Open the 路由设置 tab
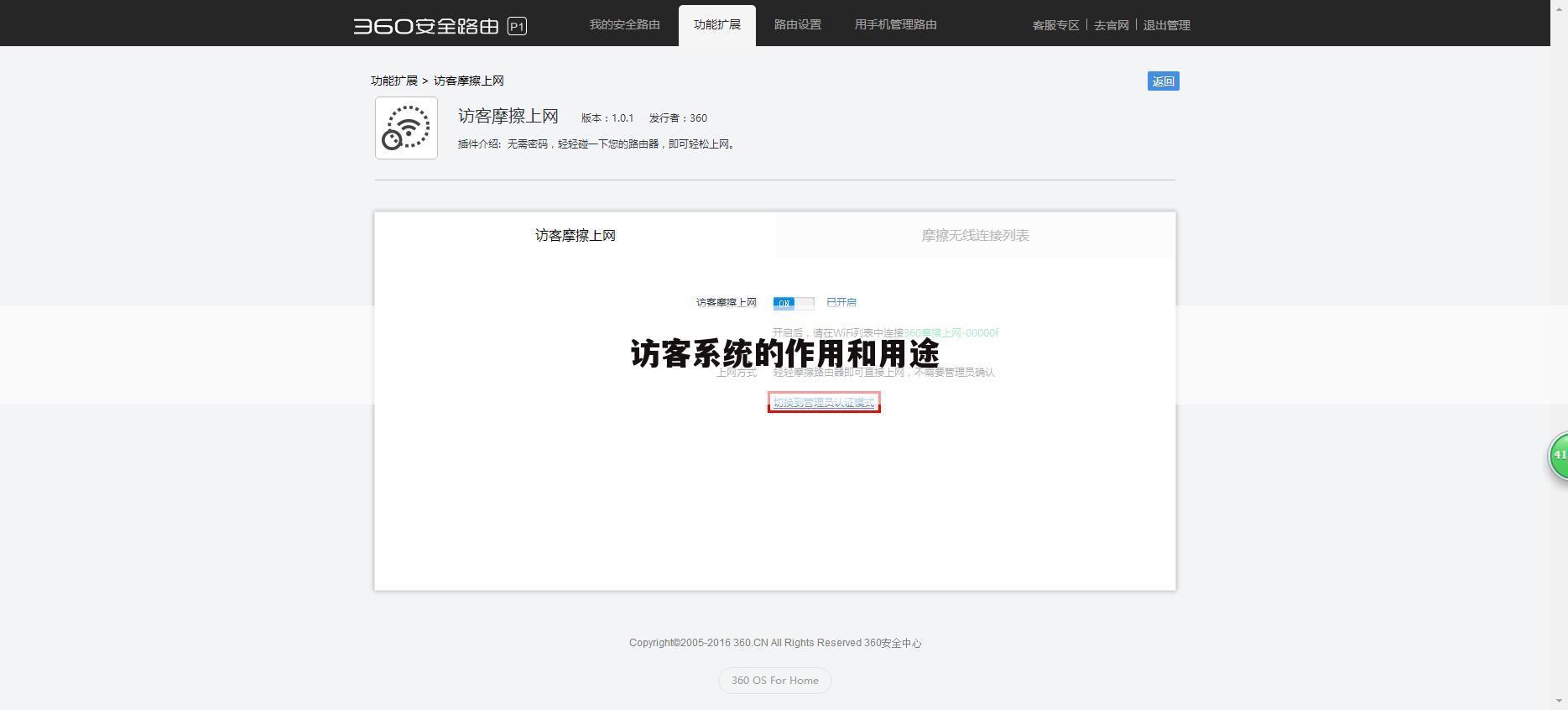1568x710 pixels. [798, 24]
